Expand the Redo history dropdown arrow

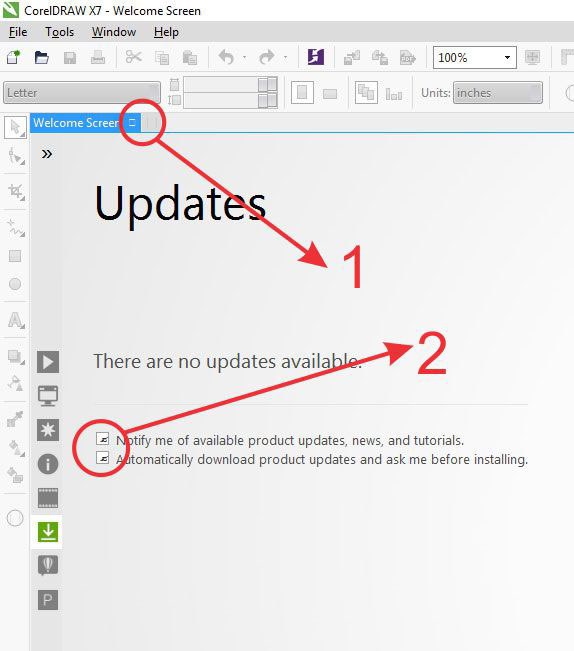click(x=286, y=57)
